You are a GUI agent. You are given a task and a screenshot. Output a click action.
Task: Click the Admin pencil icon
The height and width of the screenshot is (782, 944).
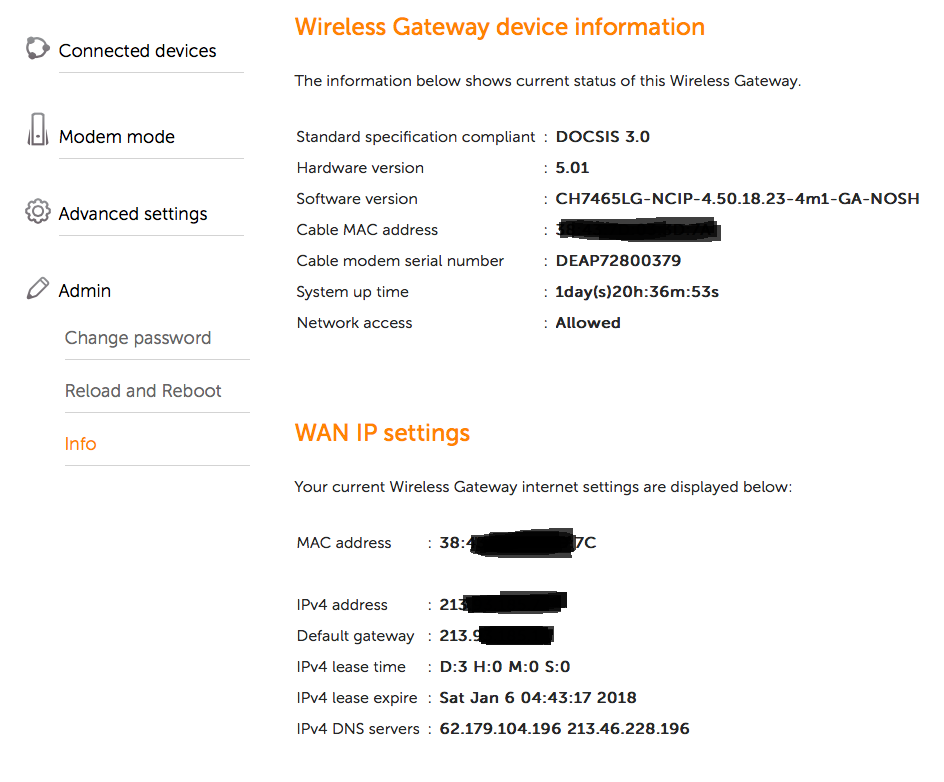(37, 290)
